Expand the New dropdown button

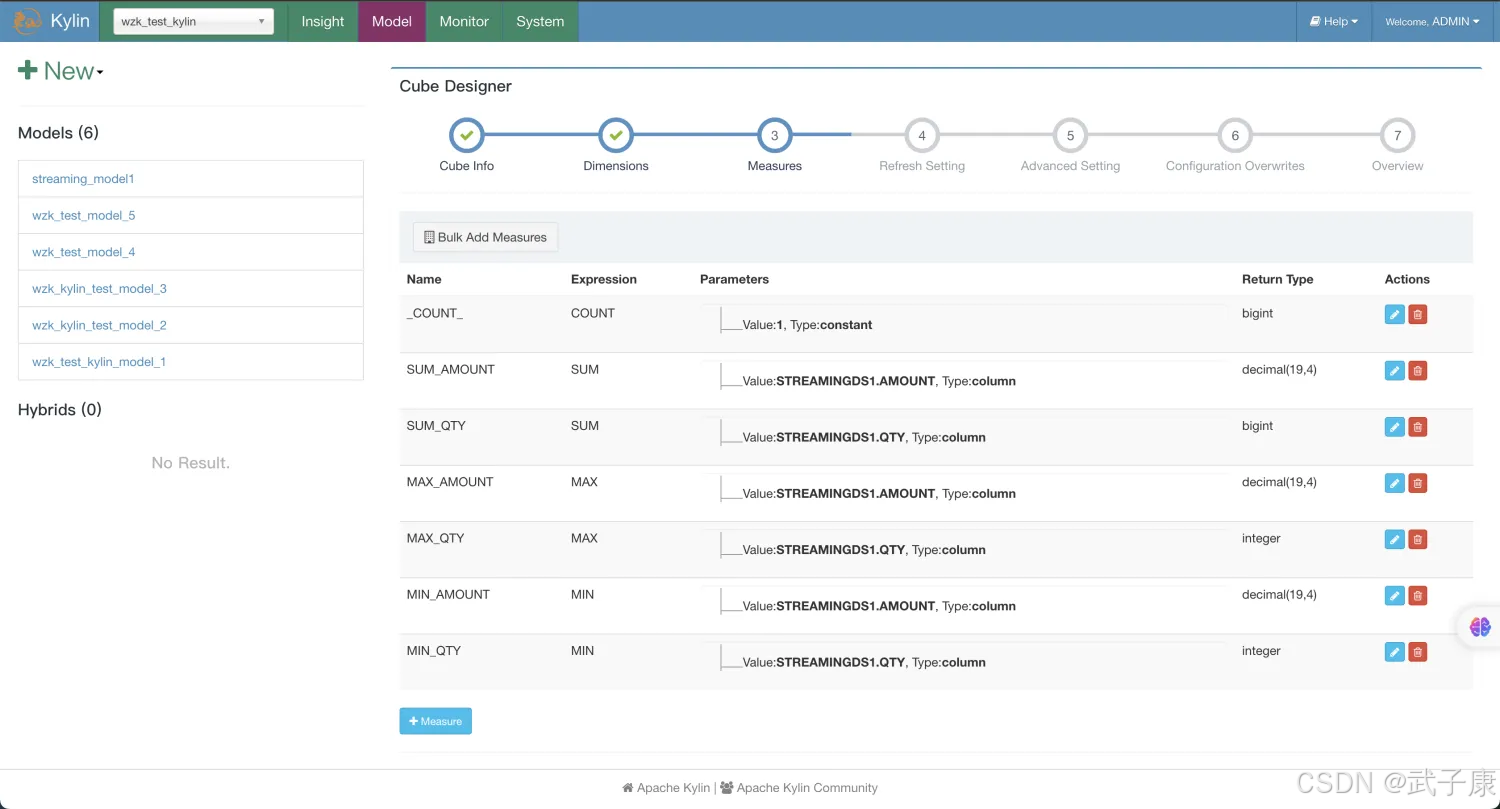(61, 71)
